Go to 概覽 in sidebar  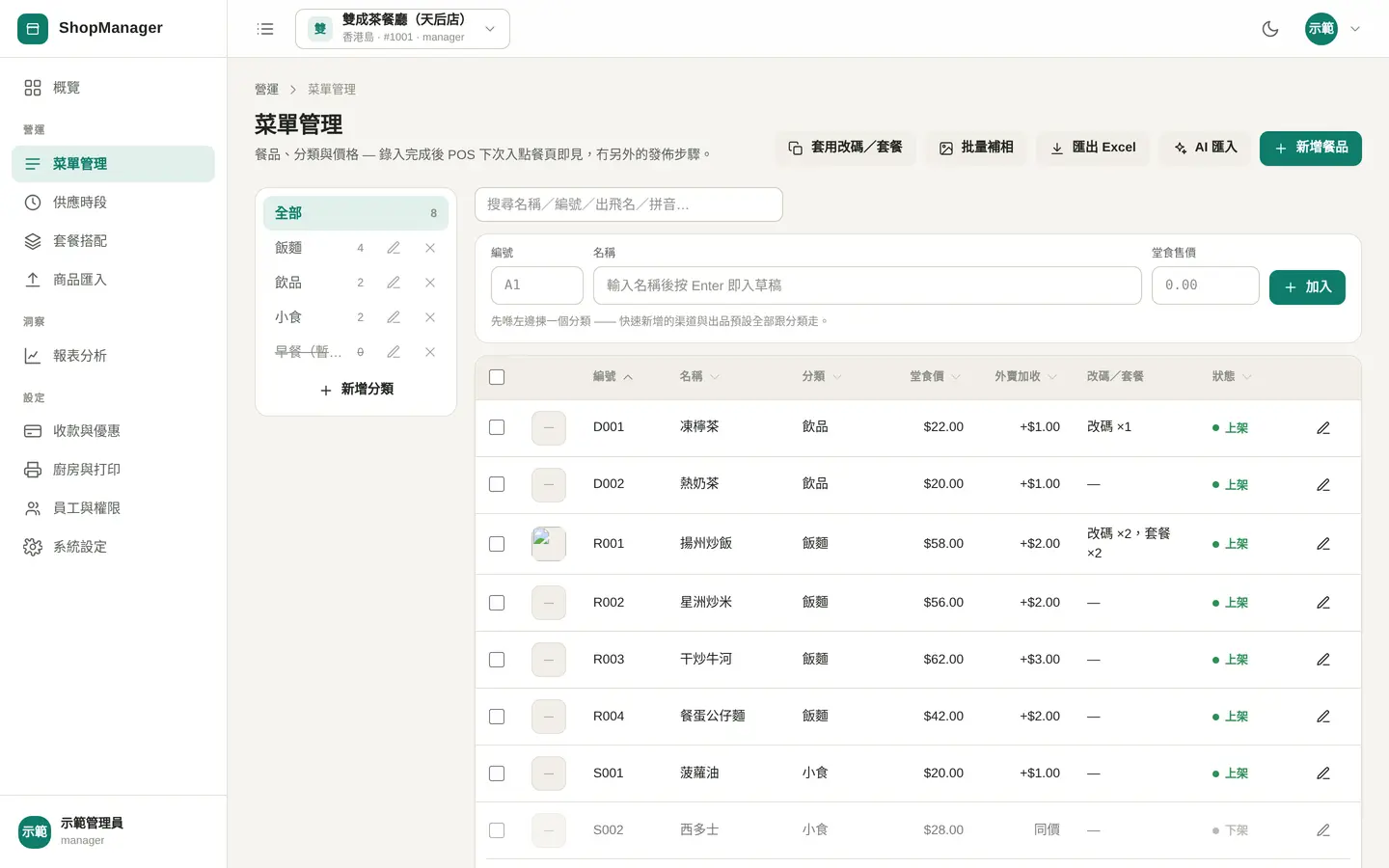coord(113,88)
